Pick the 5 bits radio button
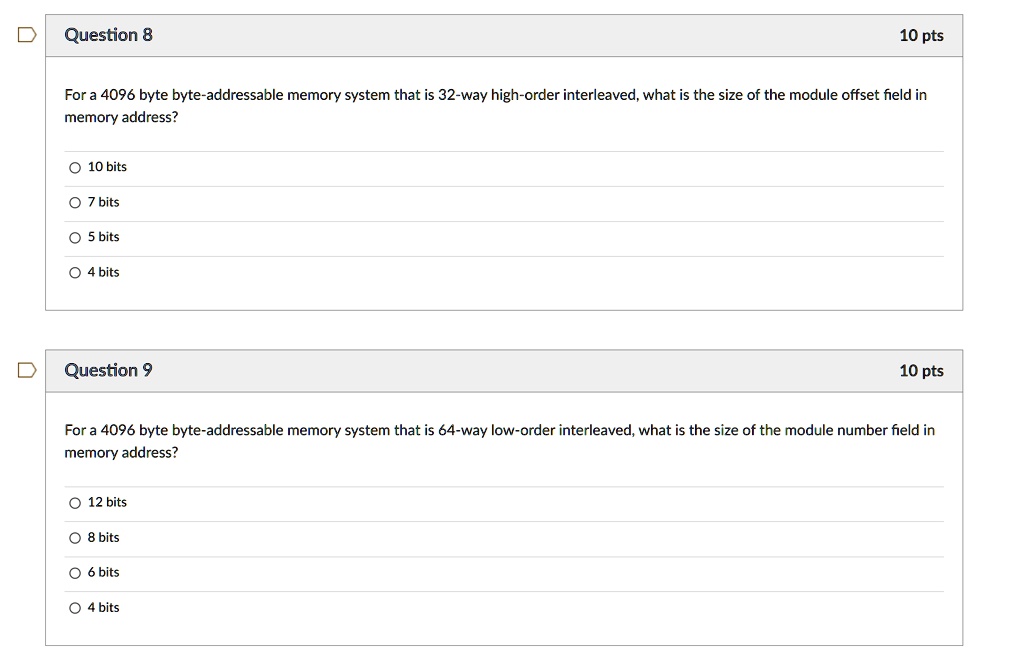 [x=75, y=238]
